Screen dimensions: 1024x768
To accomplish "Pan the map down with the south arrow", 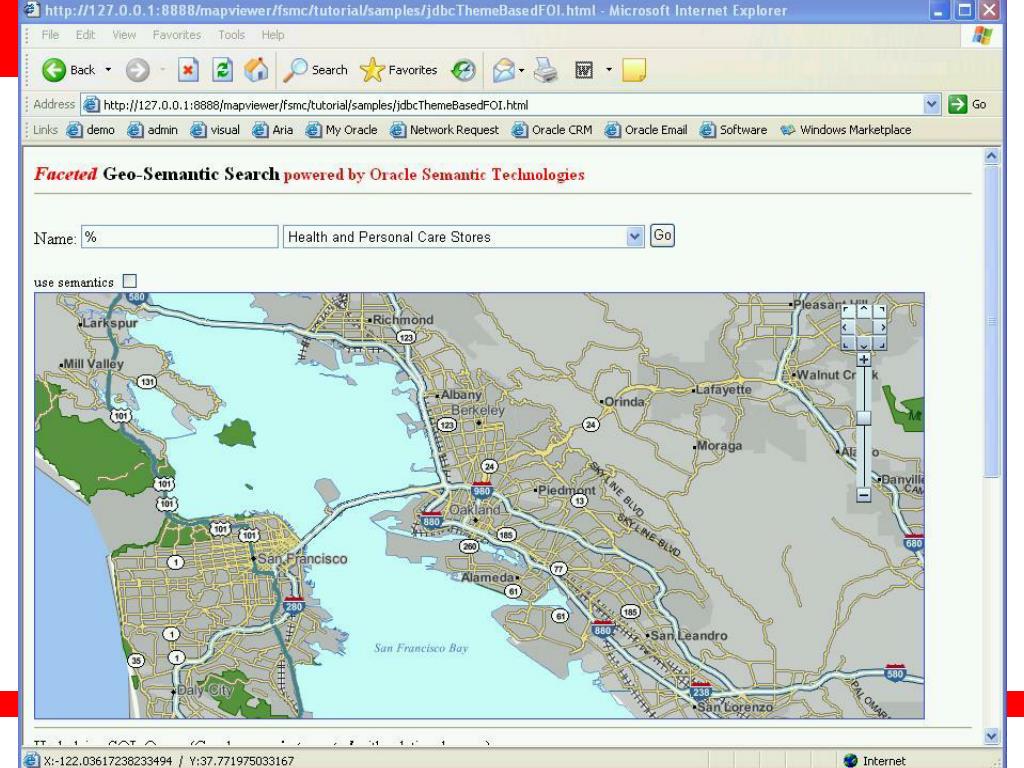I will [863, 344].
